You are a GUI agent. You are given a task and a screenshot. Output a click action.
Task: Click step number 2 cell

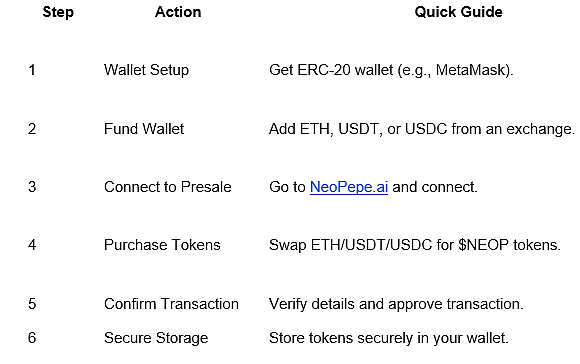point(32,129)
